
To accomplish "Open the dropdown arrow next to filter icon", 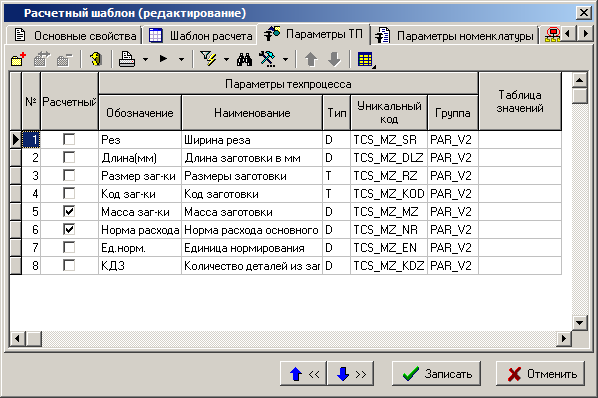I will point(227,59).
